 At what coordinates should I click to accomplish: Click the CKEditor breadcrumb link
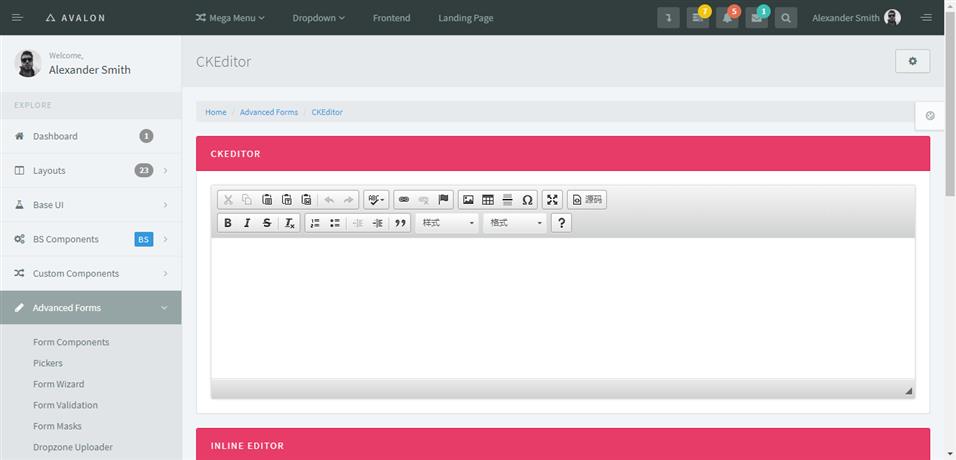327,112
